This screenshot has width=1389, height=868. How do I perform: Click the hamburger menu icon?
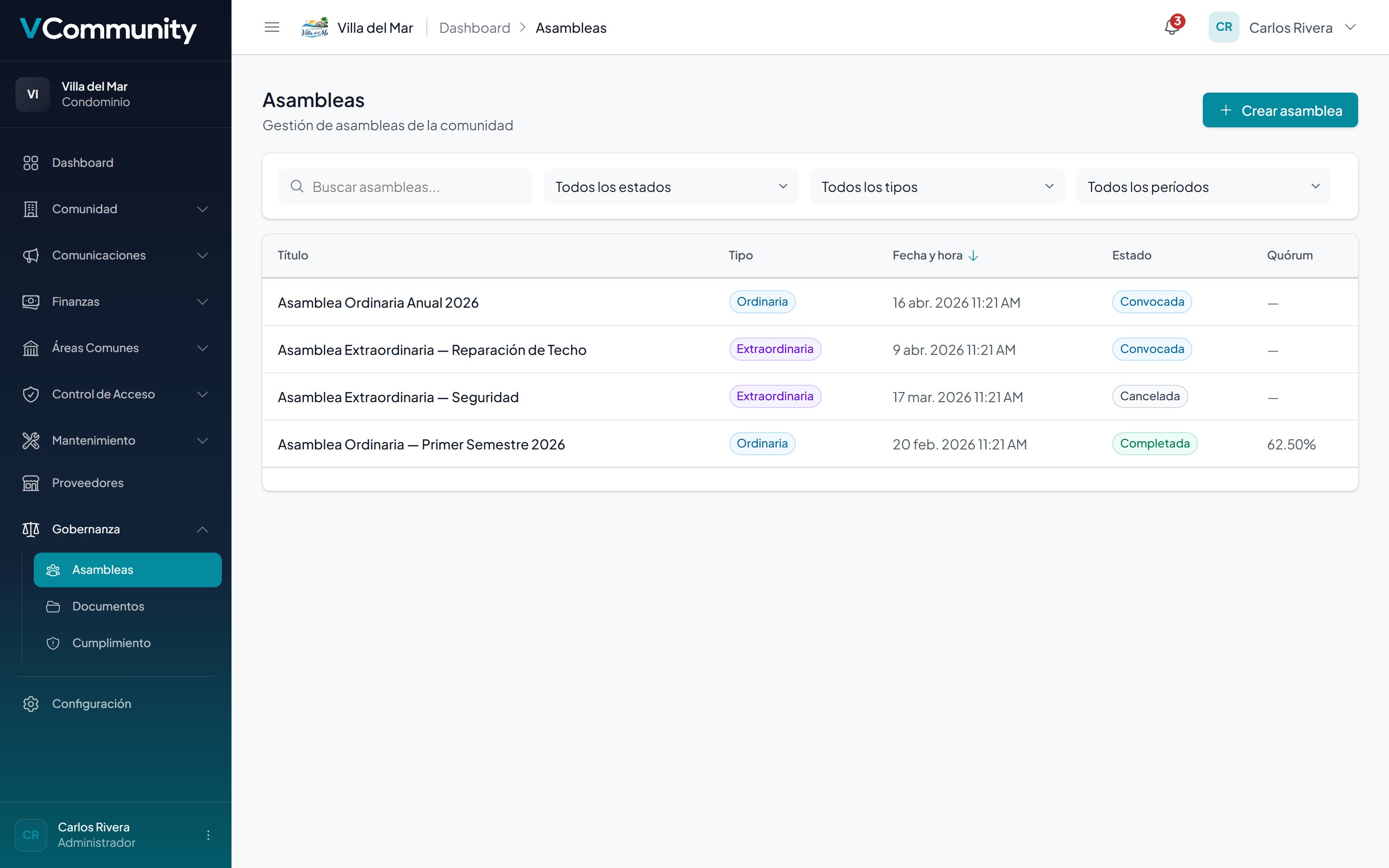(272, 27)
